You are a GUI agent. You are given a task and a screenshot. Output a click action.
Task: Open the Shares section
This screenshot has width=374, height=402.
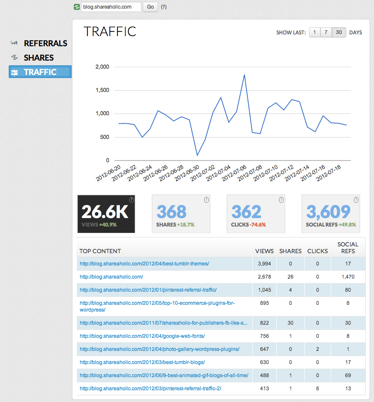pos(39,58)
